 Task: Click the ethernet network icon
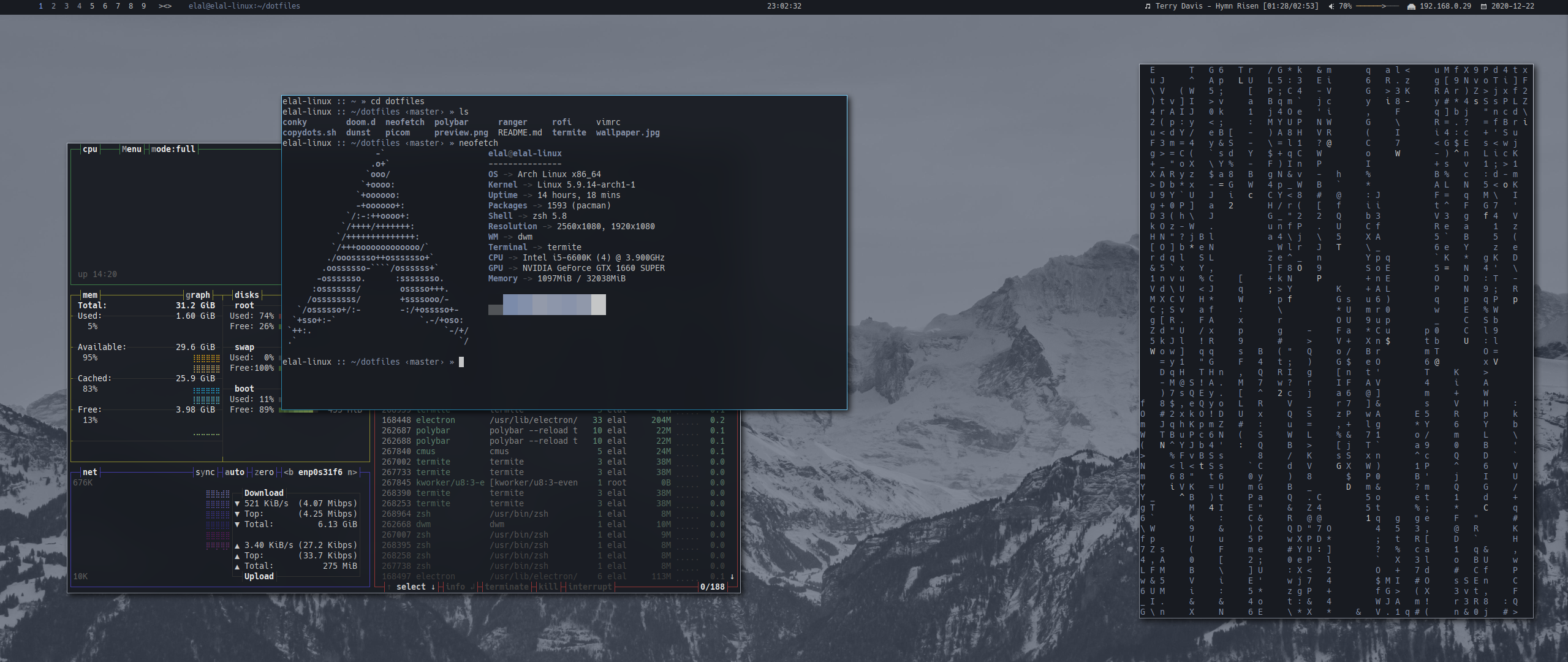pyautogui.click(x=1411, y=6)
